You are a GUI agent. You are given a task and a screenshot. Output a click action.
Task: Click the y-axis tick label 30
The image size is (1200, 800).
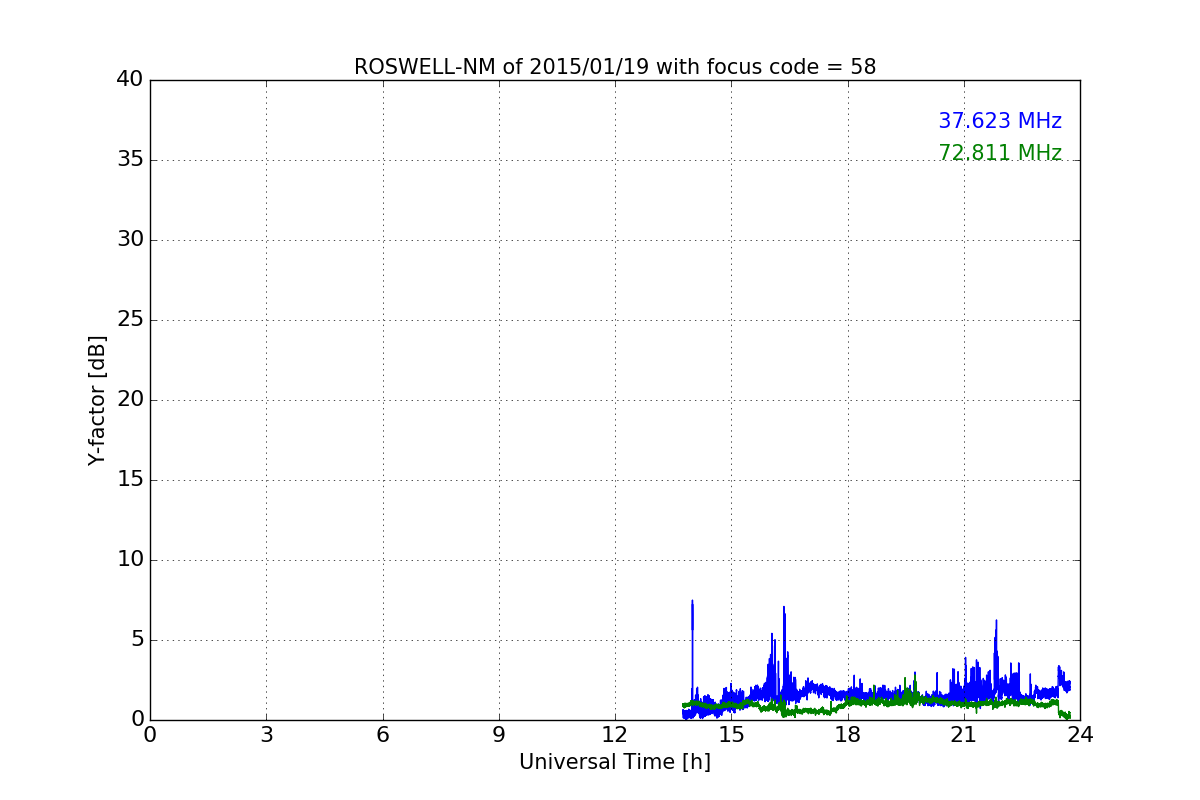tap(130, 240)
